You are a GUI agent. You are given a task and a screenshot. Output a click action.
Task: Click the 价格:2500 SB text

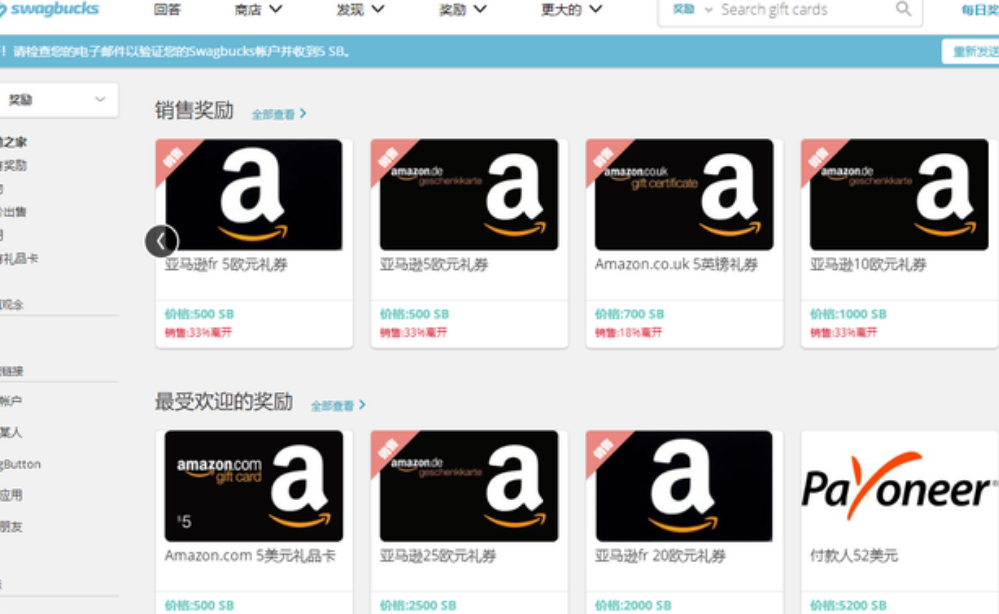pyautogui.click(x=418, y=605)
